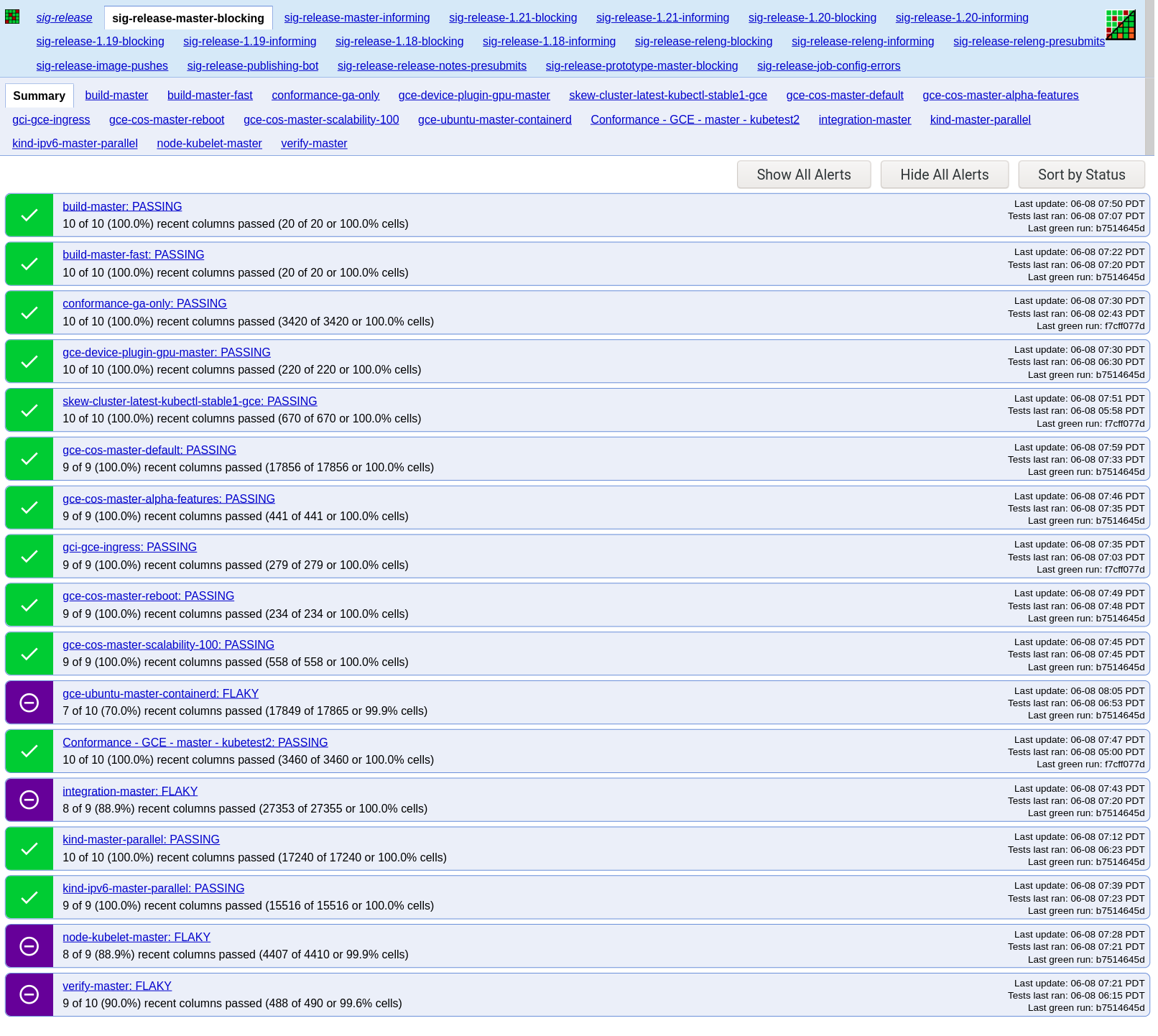The image size is (1158, 1036).
Task: Open the gce-cos-master-scalability-100: PASSING link
Action: pos(168,645)
